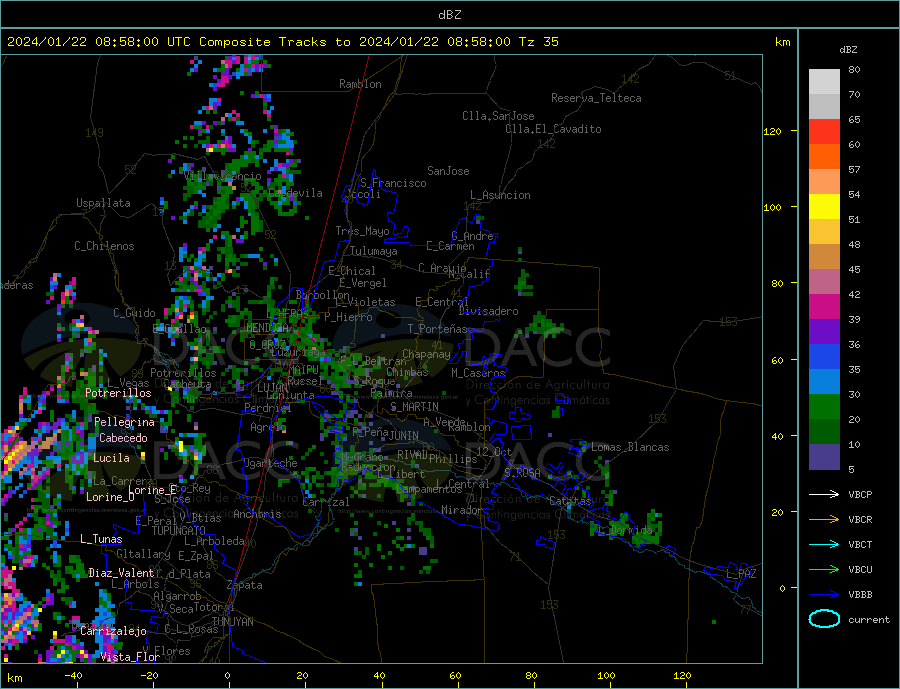Image resolution: width=900 pixels, height=689 pixels.
Task: Click the orange VBCR arrow in the legend
Action: point(824,520)
